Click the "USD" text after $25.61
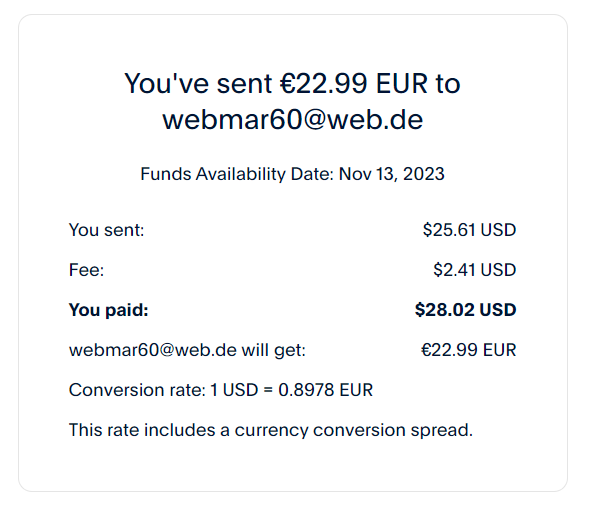The height and width of the screenshot is (507, 603). point(498,230)
